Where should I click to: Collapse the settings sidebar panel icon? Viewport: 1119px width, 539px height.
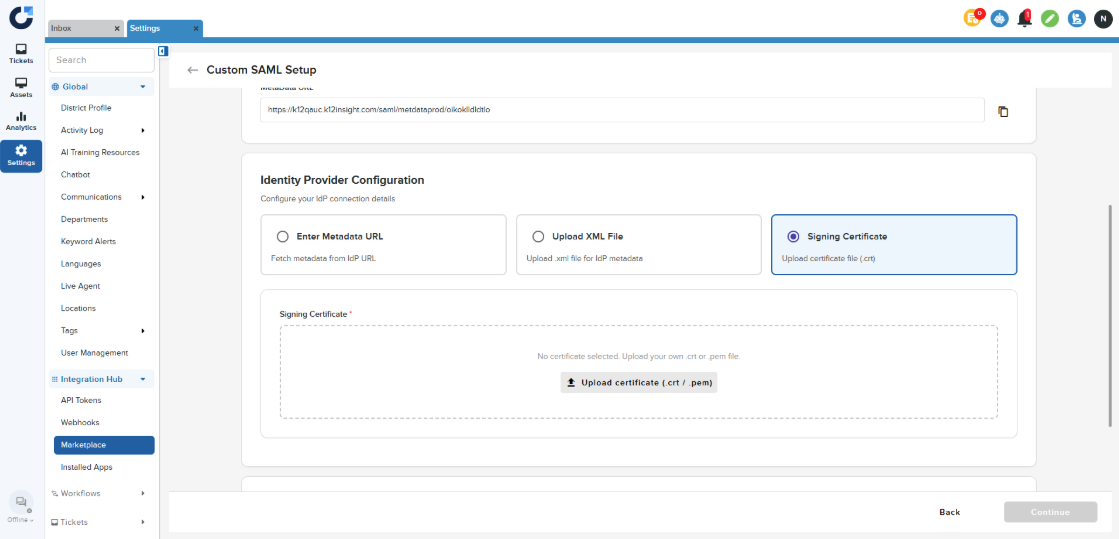coord(162,51)
